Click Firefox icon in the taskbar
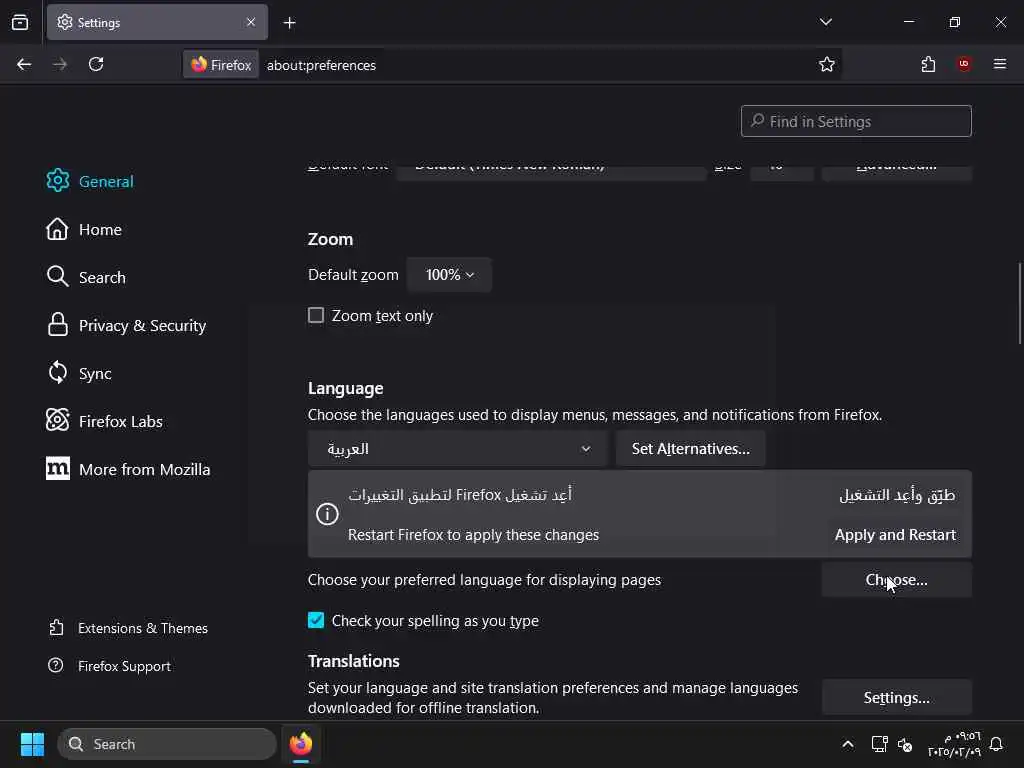The width and height of the screenshot is (1024, 768). click(301, 744)
